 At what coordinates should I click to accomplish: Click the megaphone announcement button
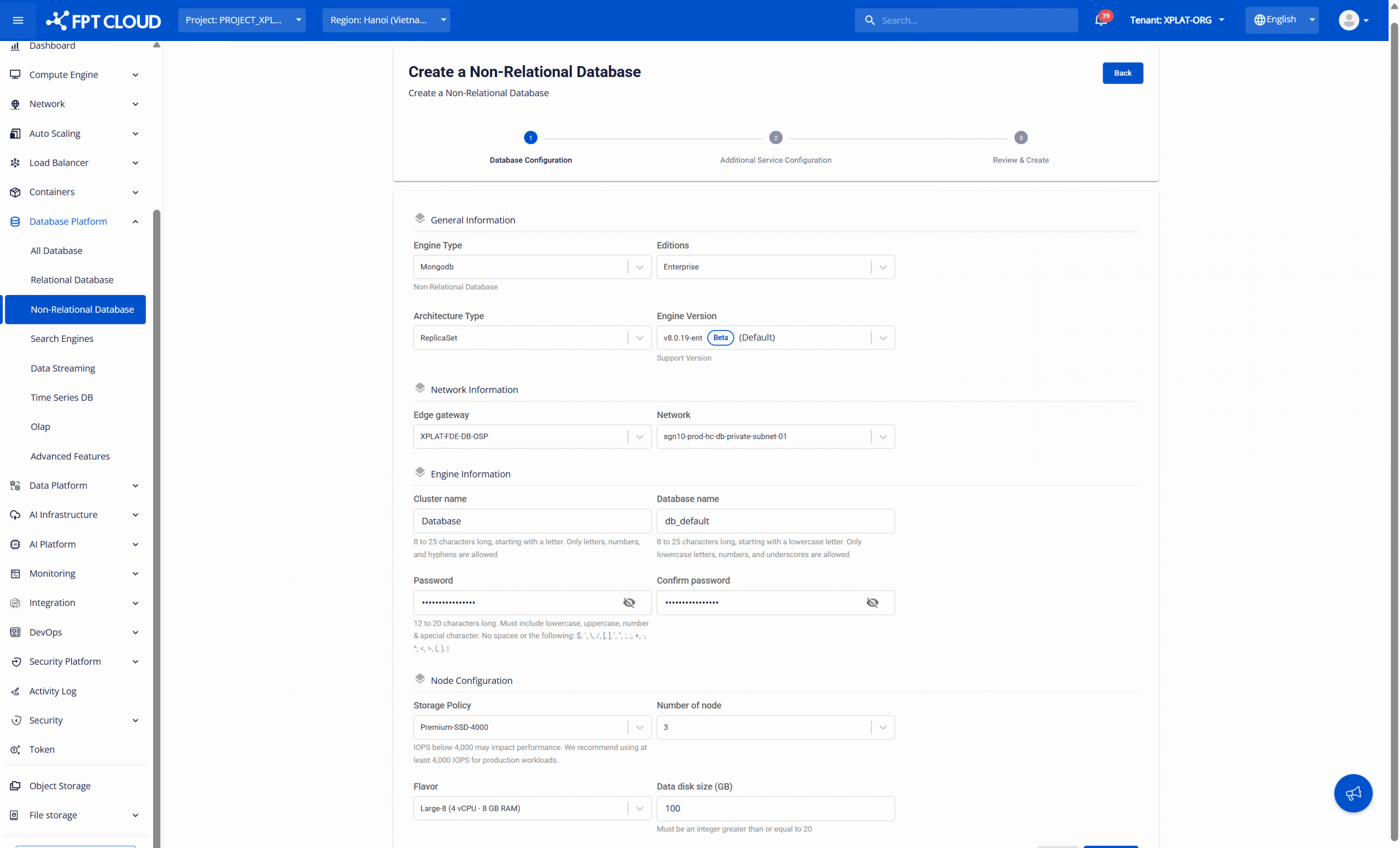click(x=1353, y=793)
